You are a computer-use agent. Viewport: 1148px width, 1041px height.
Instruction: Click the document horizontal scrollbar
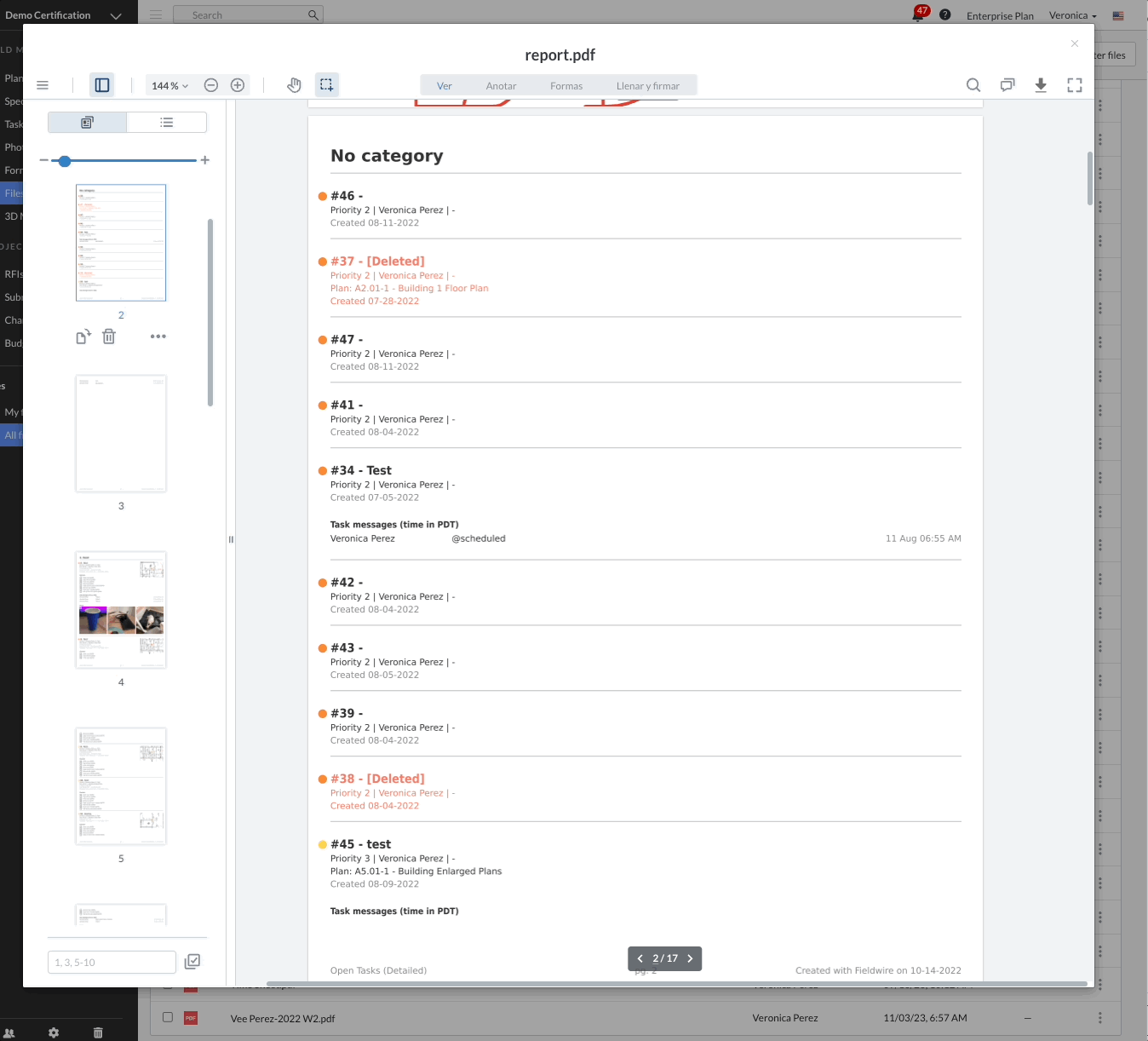coord(677,984)
